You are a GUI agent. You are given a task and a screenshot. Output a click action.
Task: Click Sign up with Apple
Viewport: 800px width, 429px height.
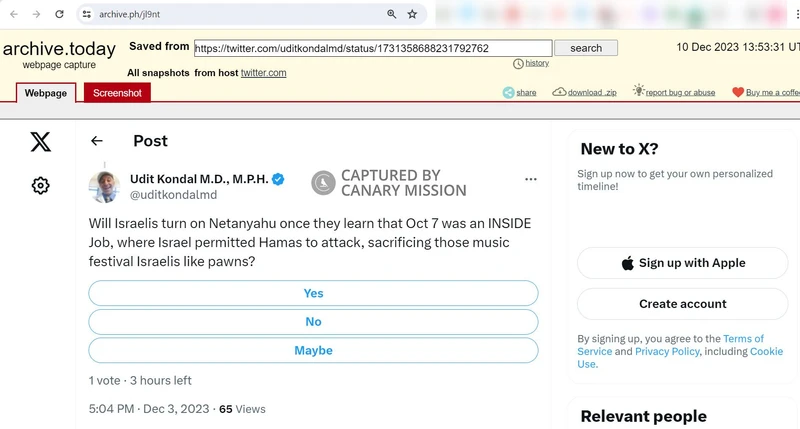682,263
